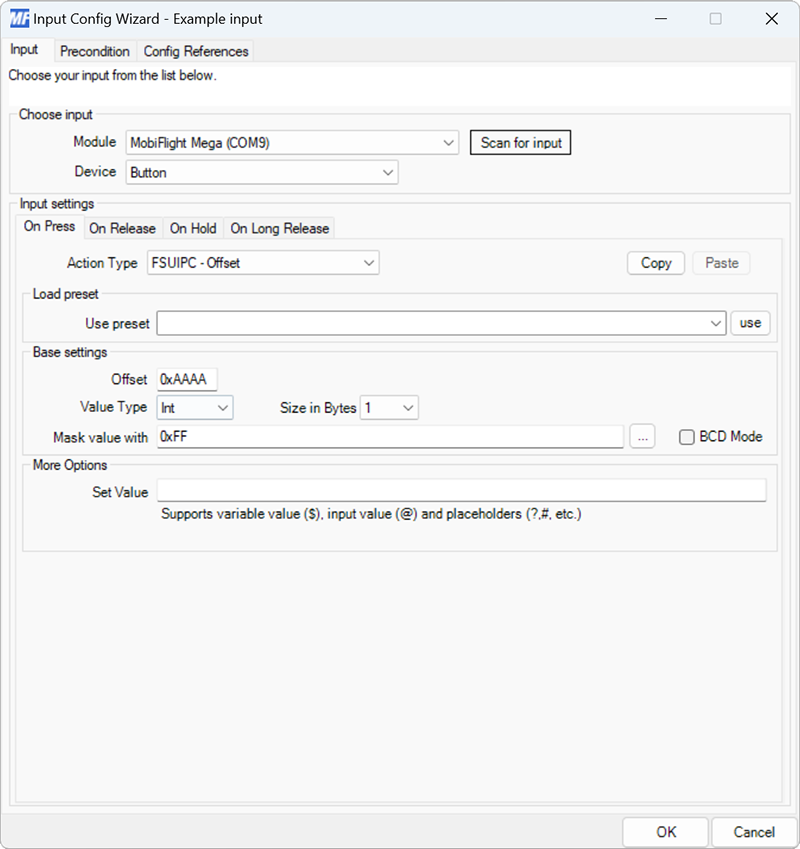
Task: Open the Value Type dropdown
Action: pyautogui.click(x=225, y=407)
